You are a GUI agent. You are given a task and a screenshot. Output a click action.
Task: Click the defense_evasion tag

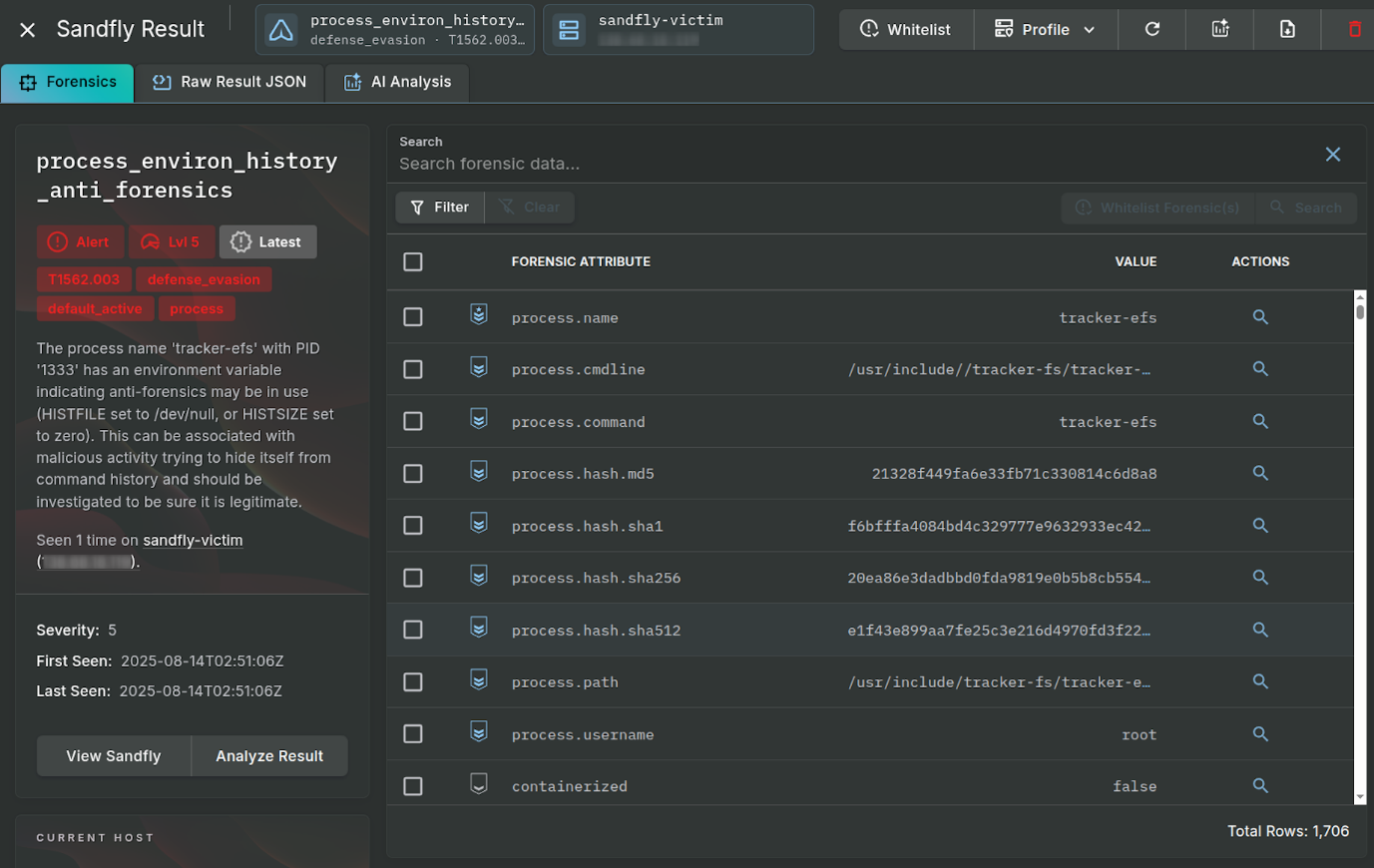point(204,279)
